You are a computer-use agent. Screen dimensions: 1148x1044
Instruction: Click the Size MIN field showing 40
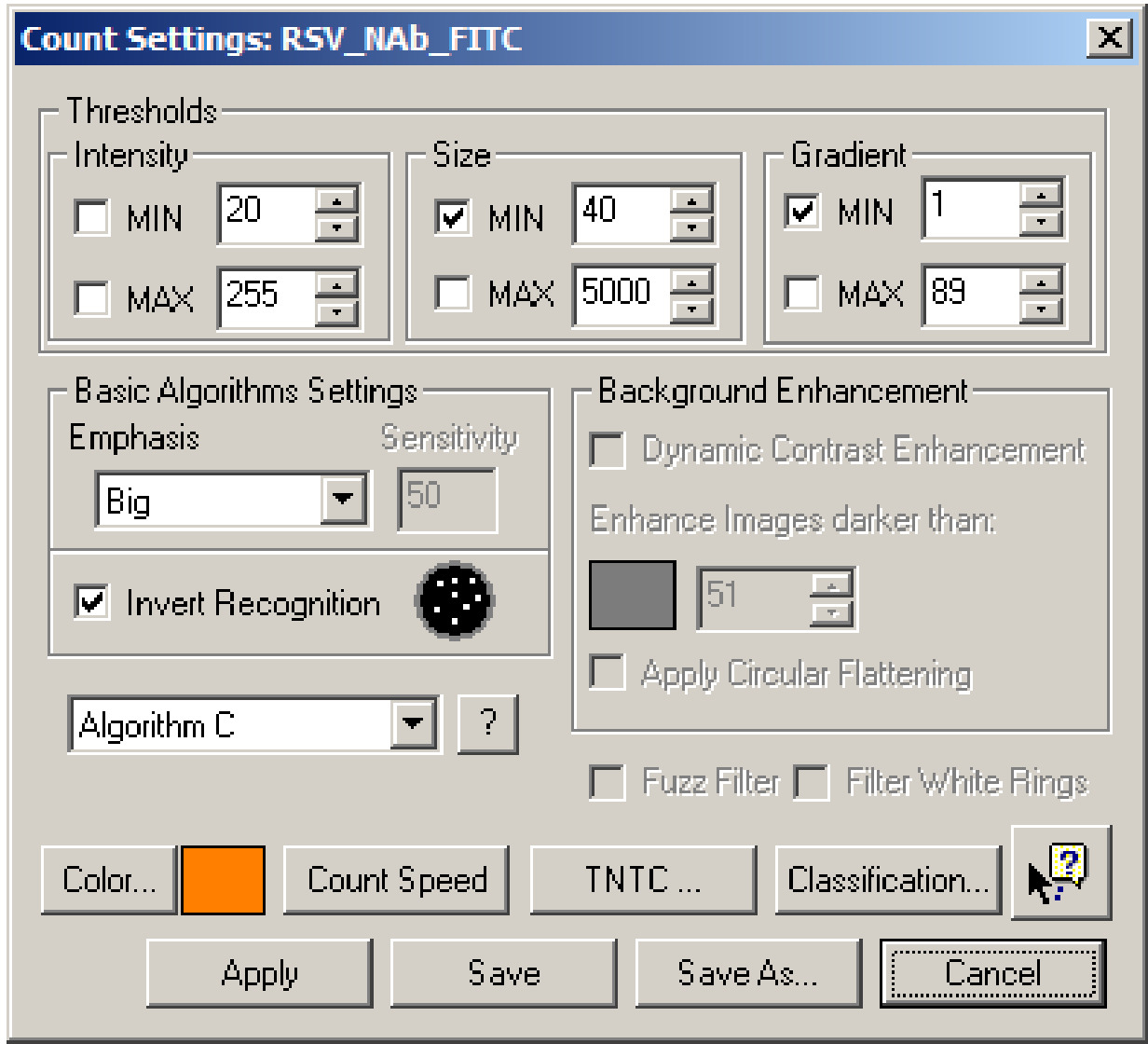point(622,214)
